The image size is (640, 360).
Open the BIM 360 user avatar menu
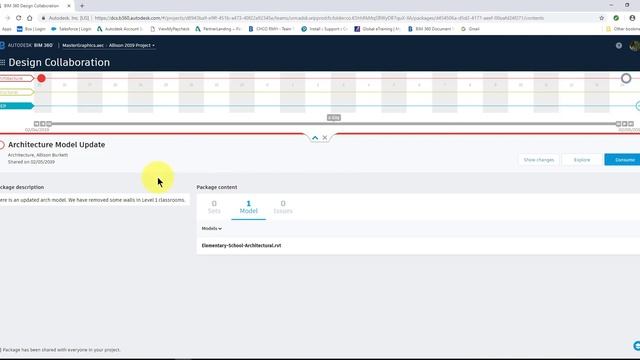(x=635, y=46)
